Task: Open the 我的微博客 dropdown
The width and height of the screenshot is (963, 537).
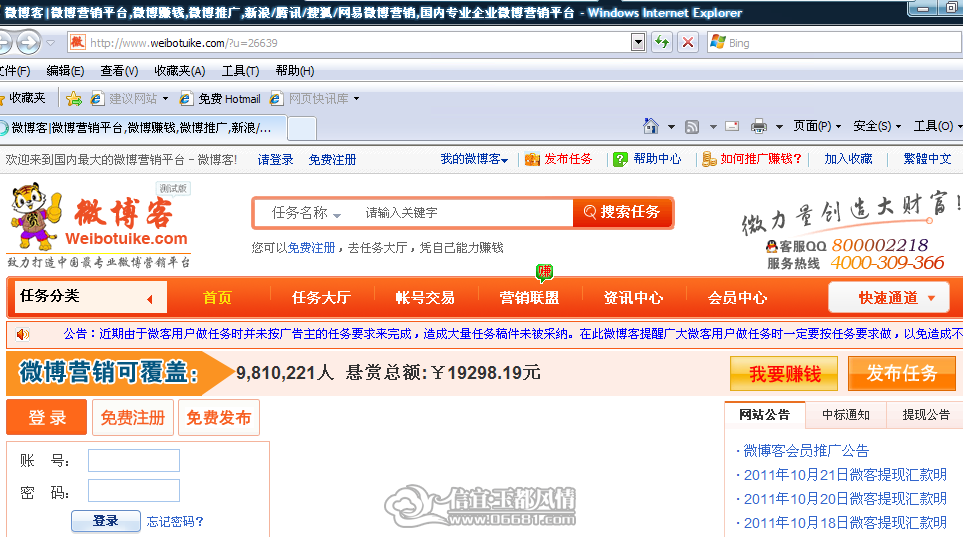Action: [474, 159]
